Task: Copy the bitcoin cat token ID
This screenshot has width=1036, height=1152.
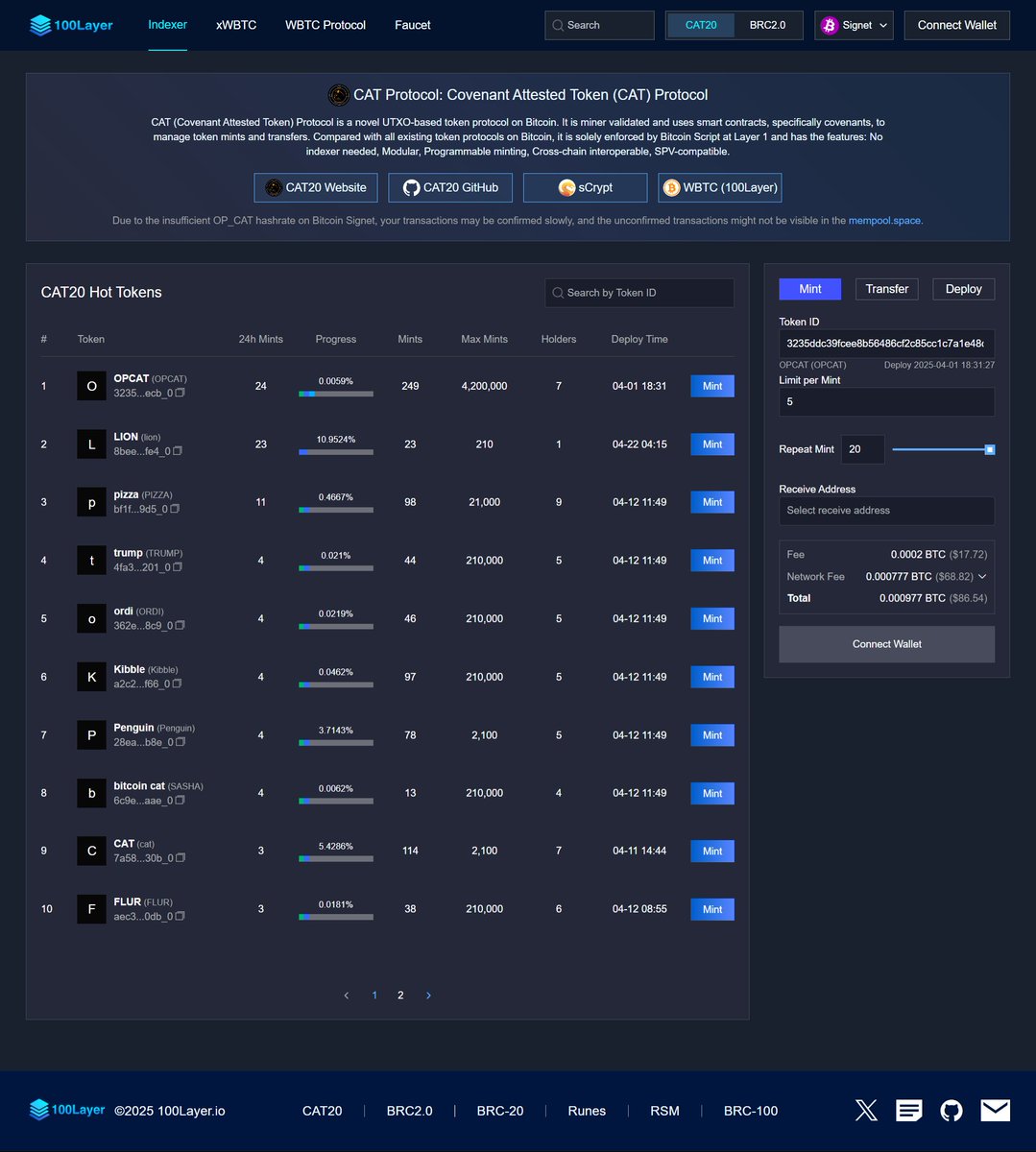Action: pyautogui.click(x=180, y=800)
